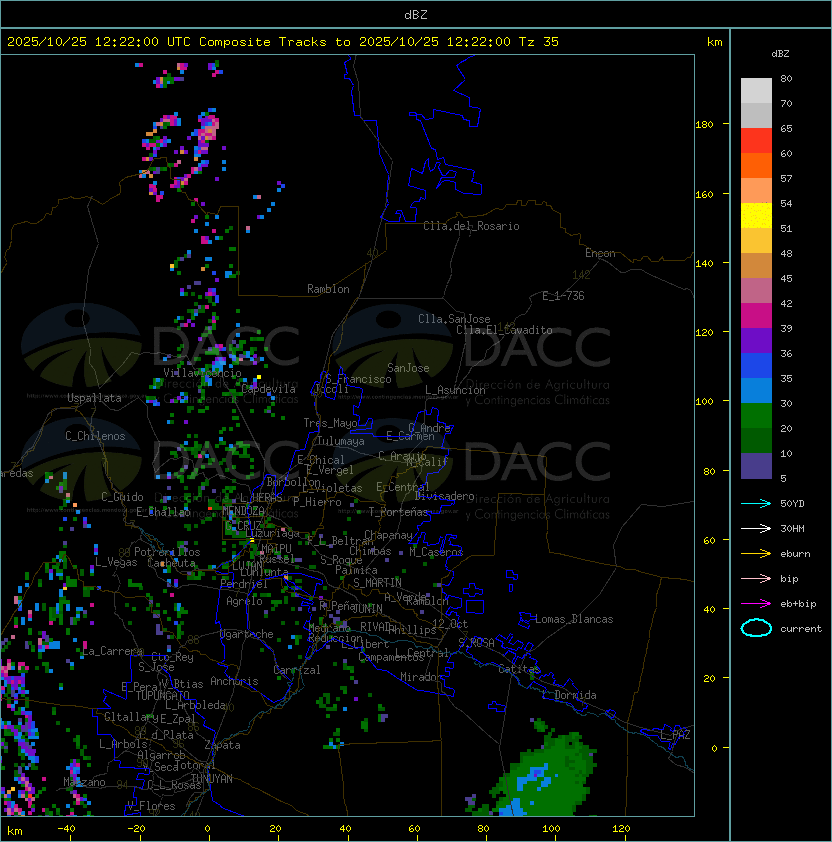Viewport: 832px width, 842px height.
Task: Click the Uspallata map label
Action: tap(94, 398)
